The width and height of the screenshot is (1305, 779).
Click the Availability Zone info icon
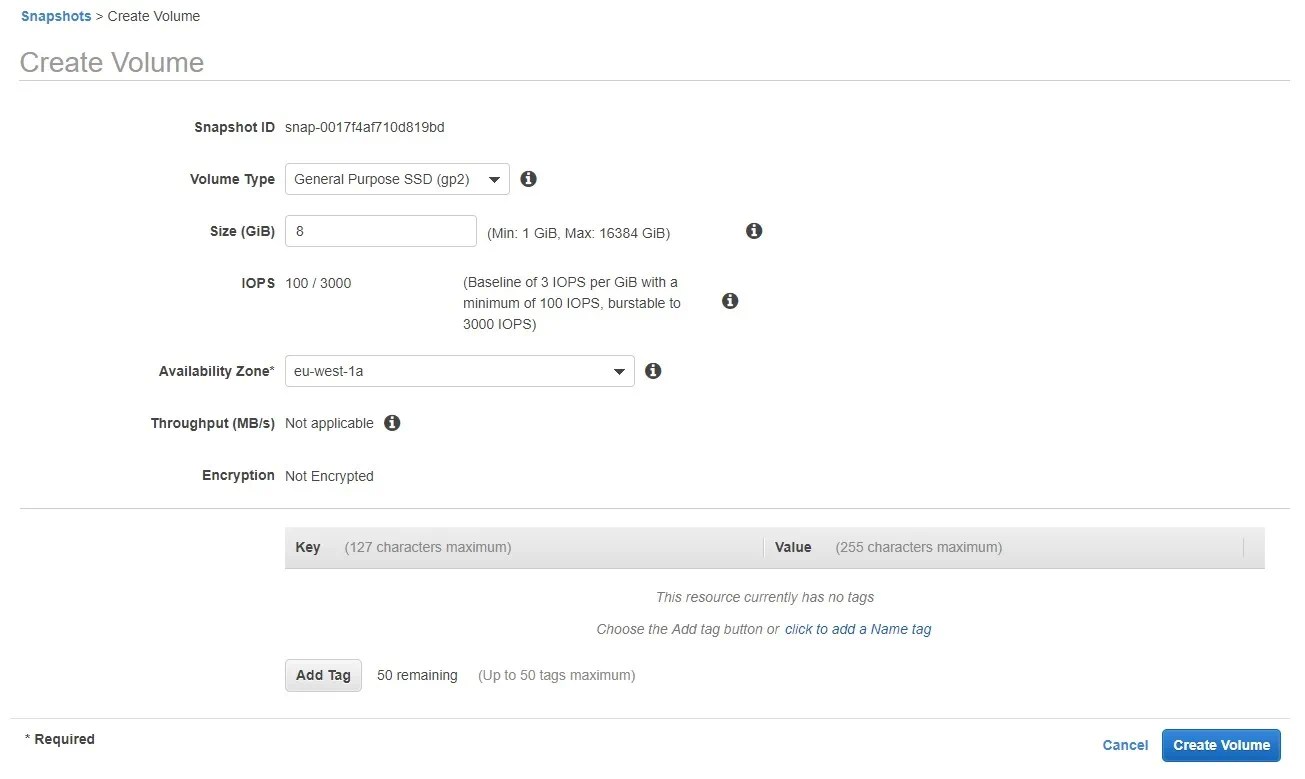coord(653,371)
